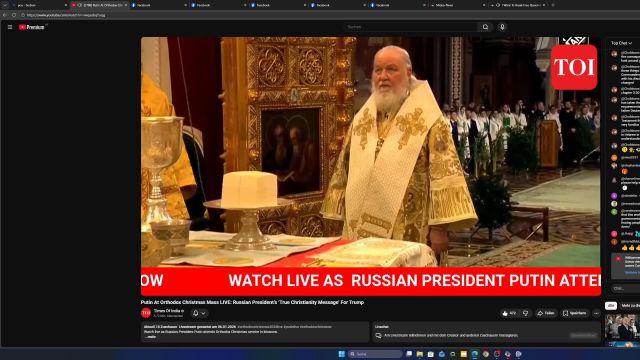Close the active YouTube tab
This screenshot has height=360, width=640.
[125, 5]
